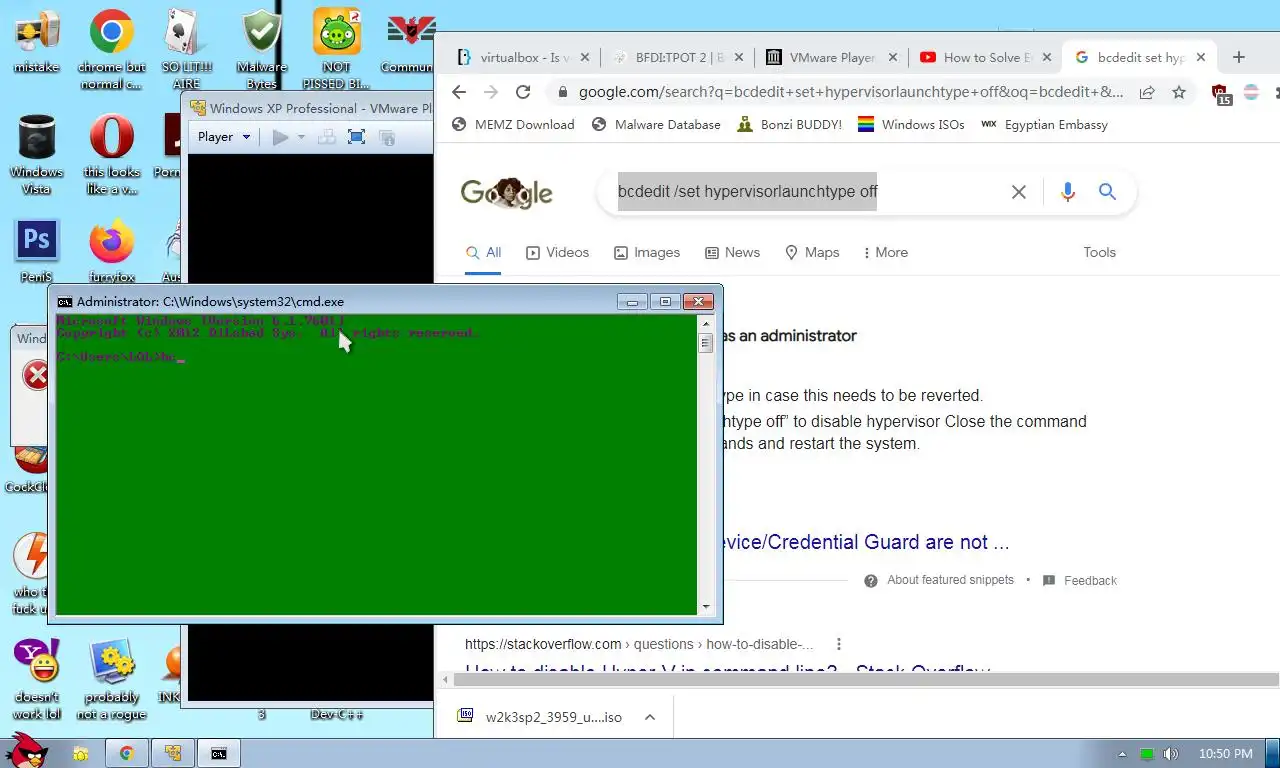Click the angry bird Start button

(x=27, y=752)
